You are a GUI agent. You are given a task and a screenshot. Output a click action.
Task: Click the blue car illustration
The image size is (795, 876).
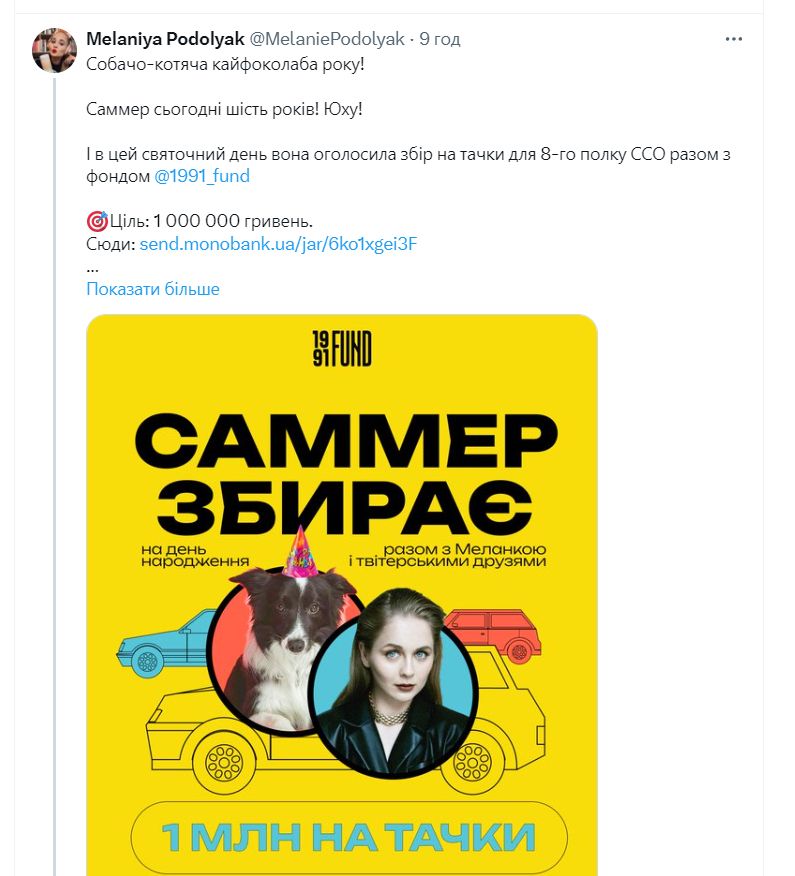coord(165,642)
